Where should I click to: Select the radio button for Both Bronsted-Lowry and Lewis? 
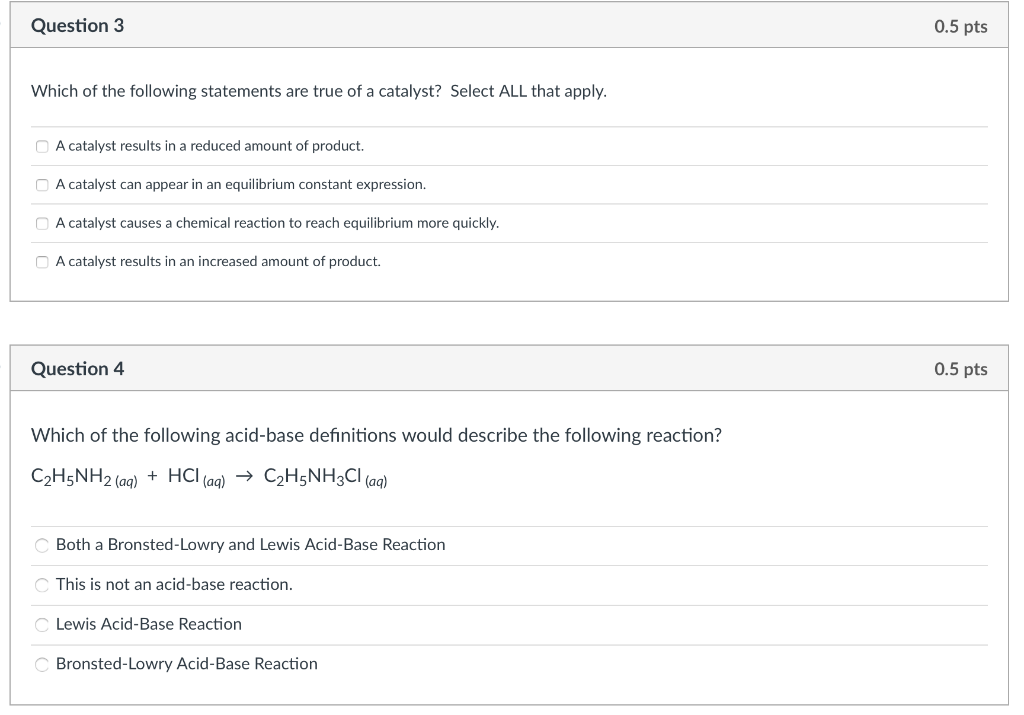(x=42, y=546)
